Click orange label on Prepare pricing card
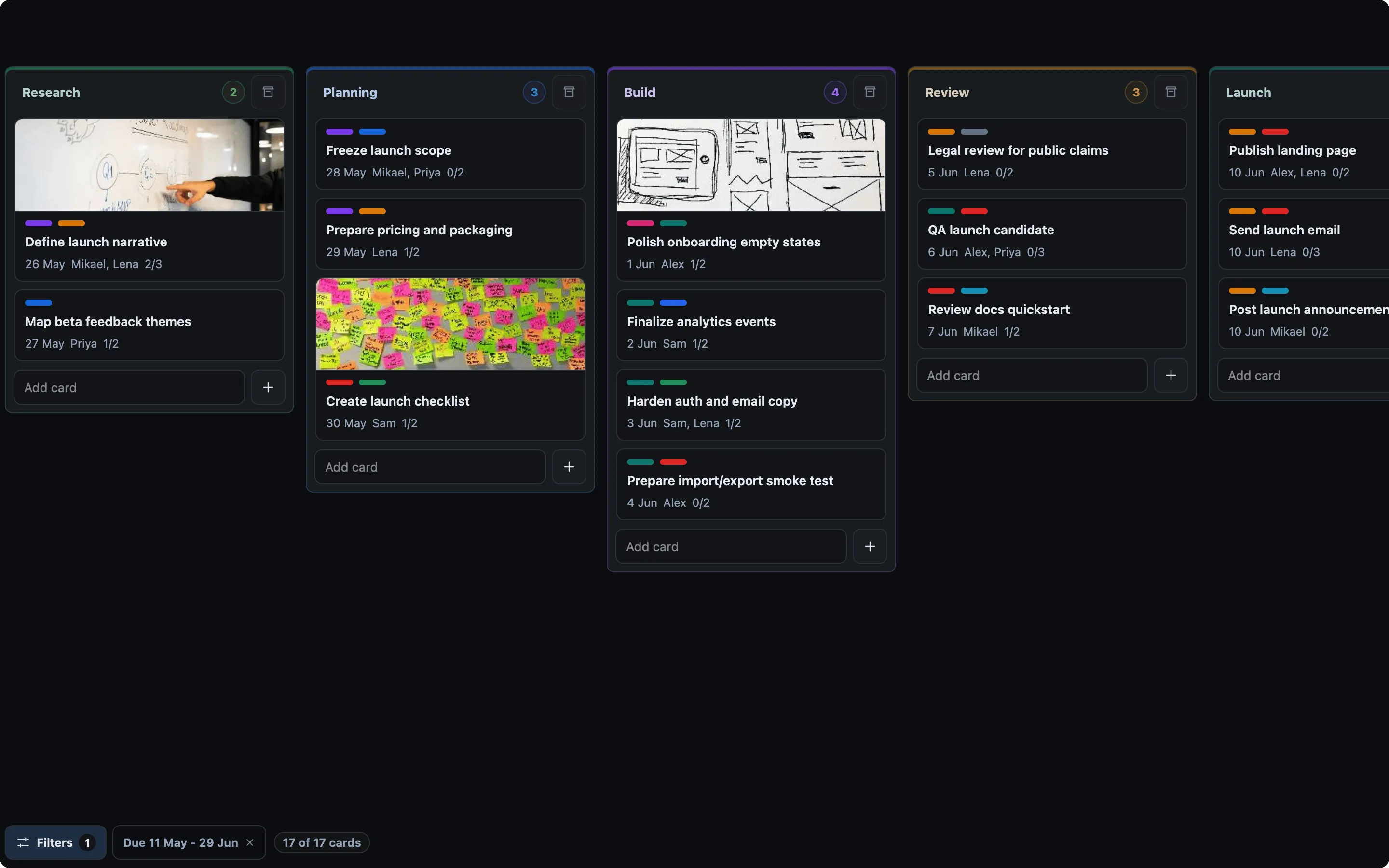The width and height of the screenshot is (1389, 868). [372, 212]
